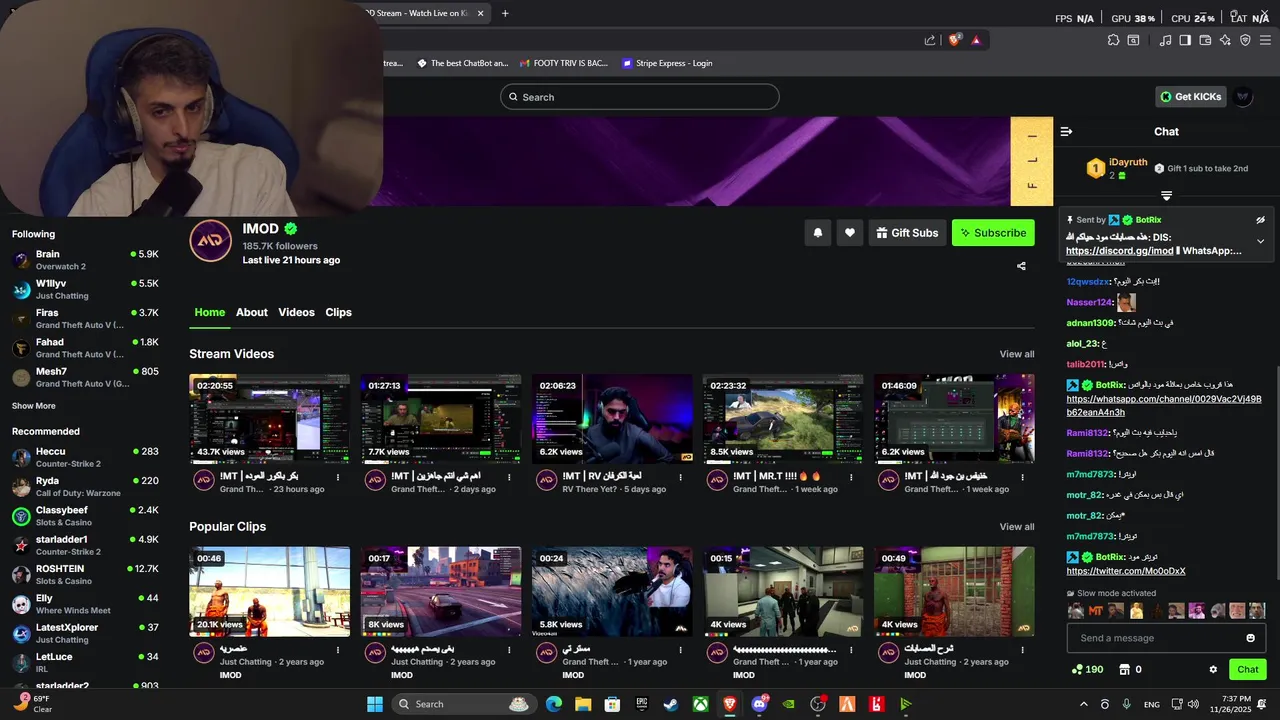Select the MT emote in chat quick bar

[x=1096, y=610]
